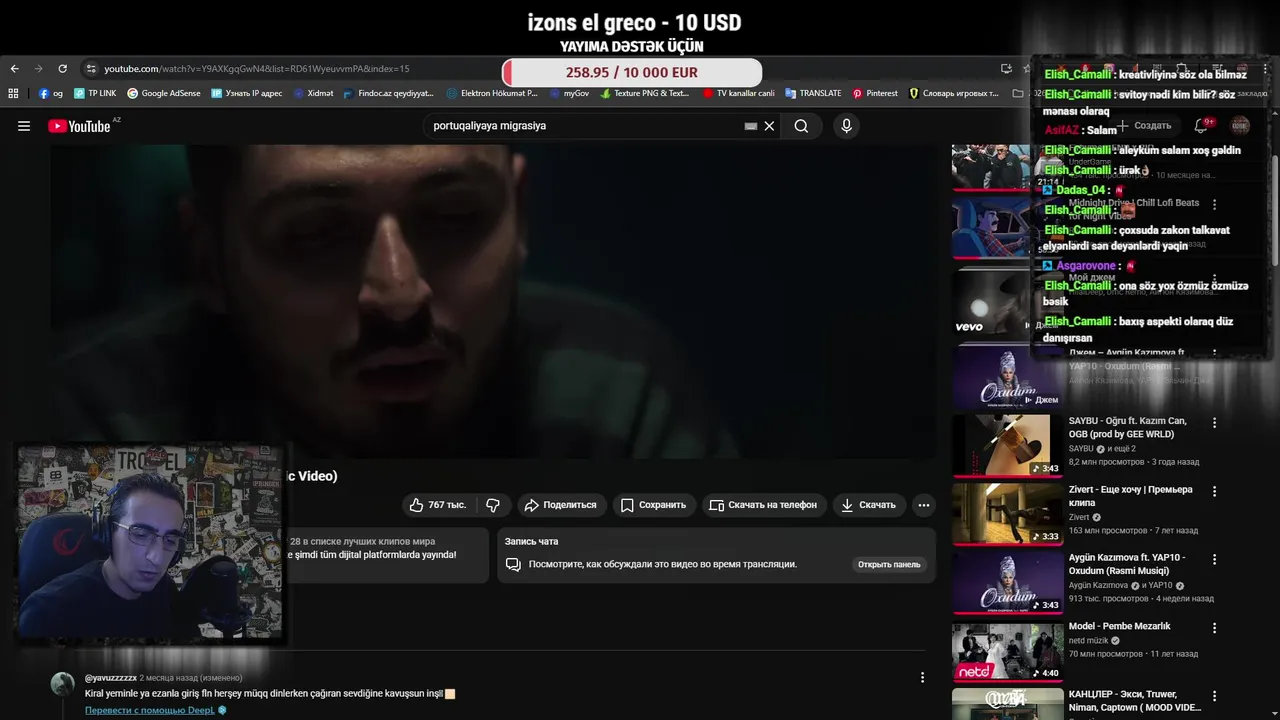Screen dimensions: 1280x720
Task: Open the TV kanallar canli bookmark
Action: (739, 93)
